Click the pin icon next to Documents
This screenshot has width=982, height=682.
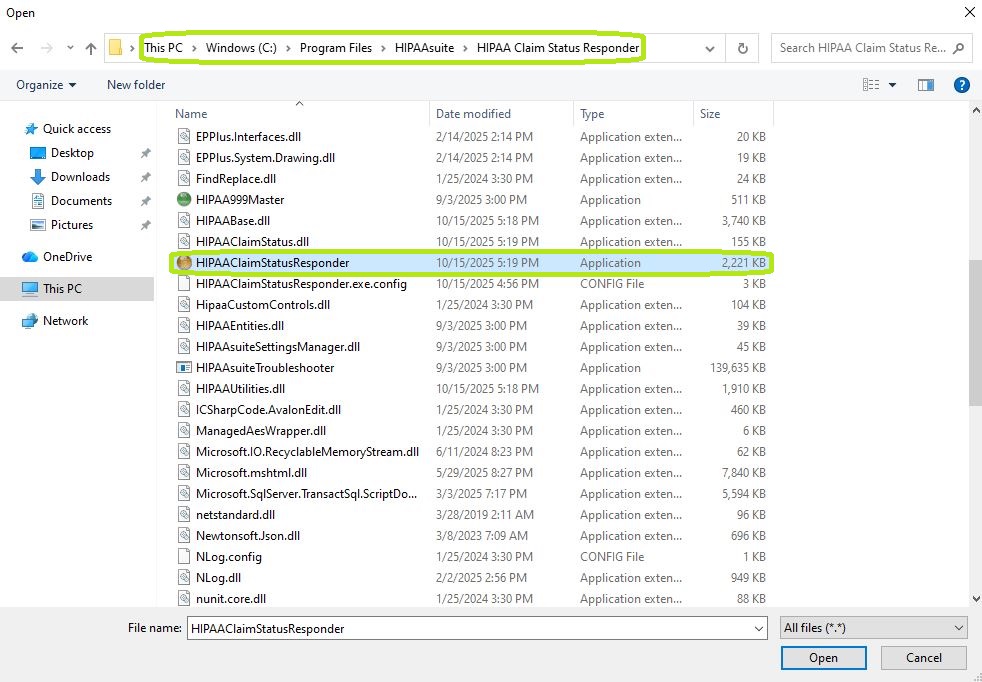145,200
